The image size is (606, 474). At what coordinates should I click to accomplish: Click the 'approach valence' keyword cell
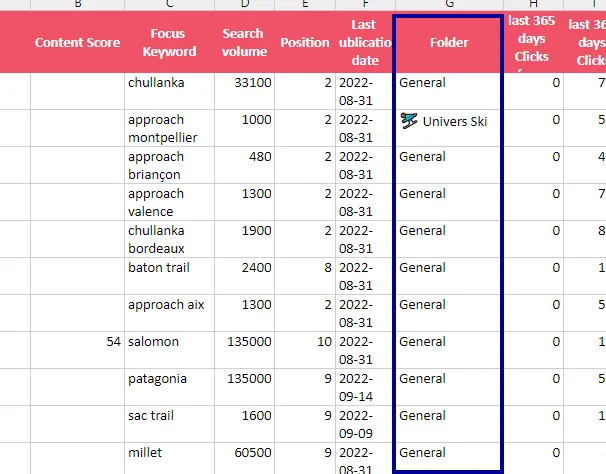[x=170, y=202]
